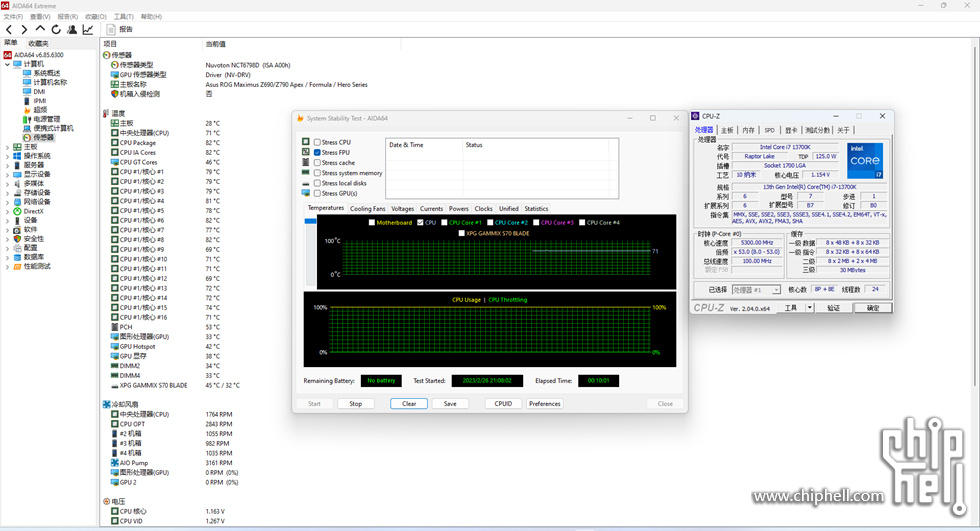Click the Forward arrow in AIDA64 toolbar

(24, 30)
